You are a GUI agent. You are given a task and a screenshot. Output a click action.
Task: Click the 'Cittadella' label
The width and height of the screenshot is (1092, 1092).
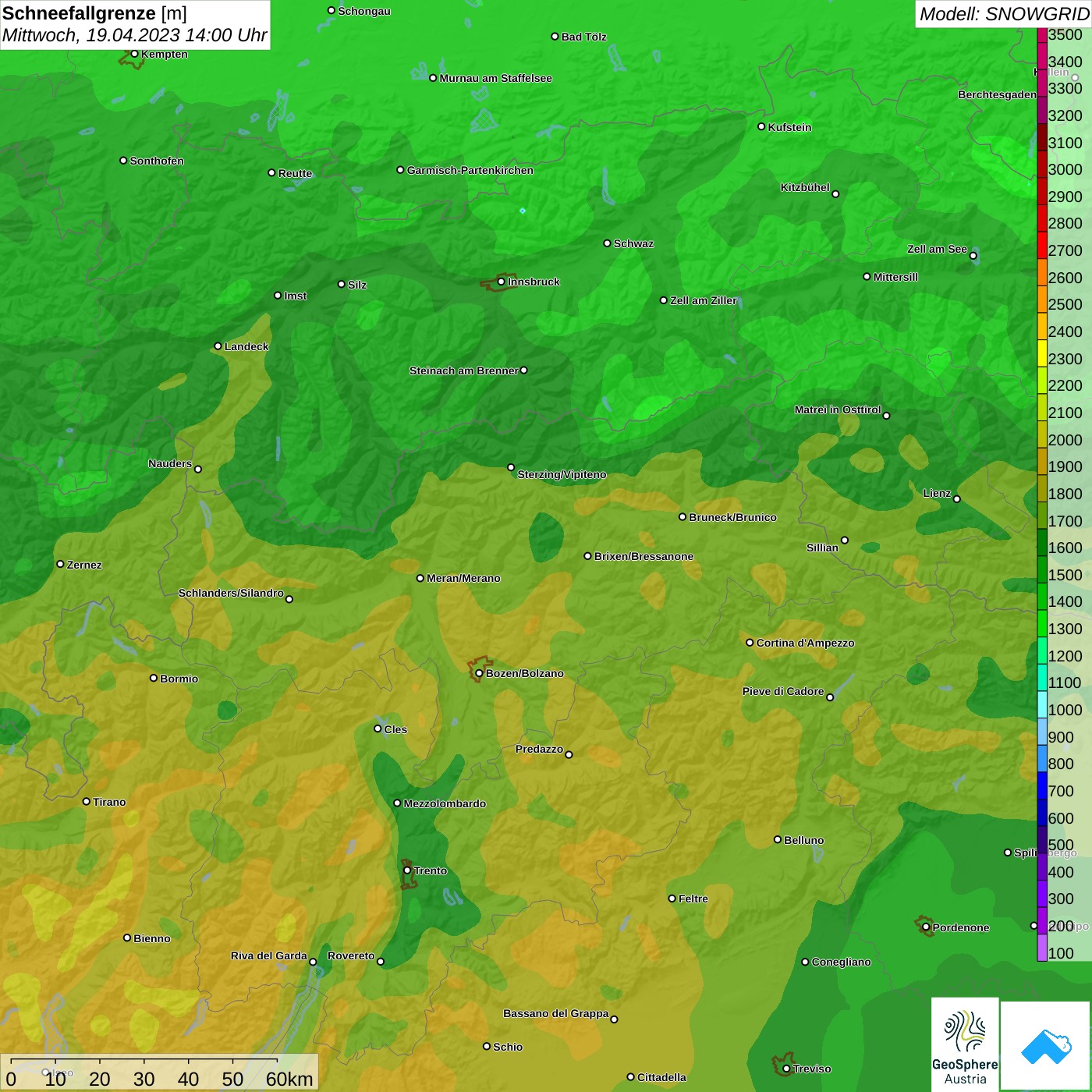pyautogui.click(x=662, y=1077)
